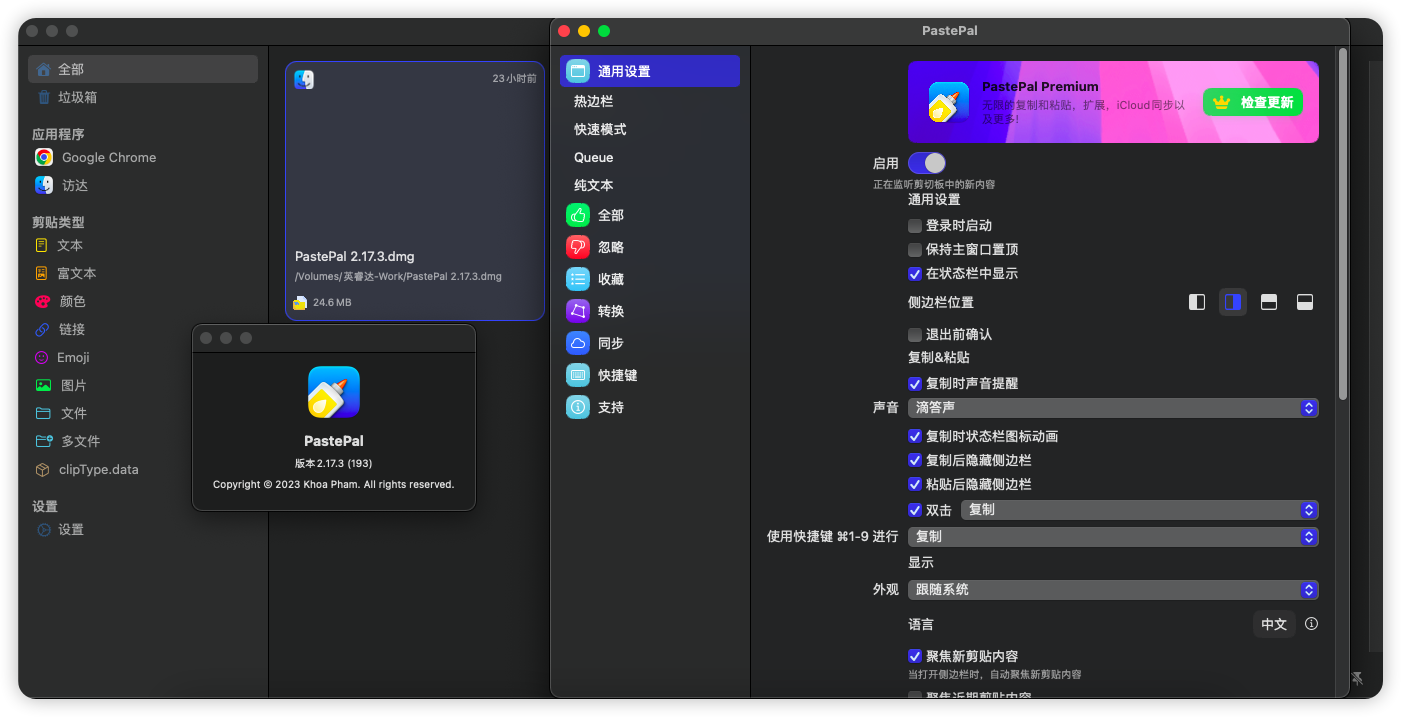
Task: Uncheck 复制时声音提醒 option
Action: click(x=915, y=384)
